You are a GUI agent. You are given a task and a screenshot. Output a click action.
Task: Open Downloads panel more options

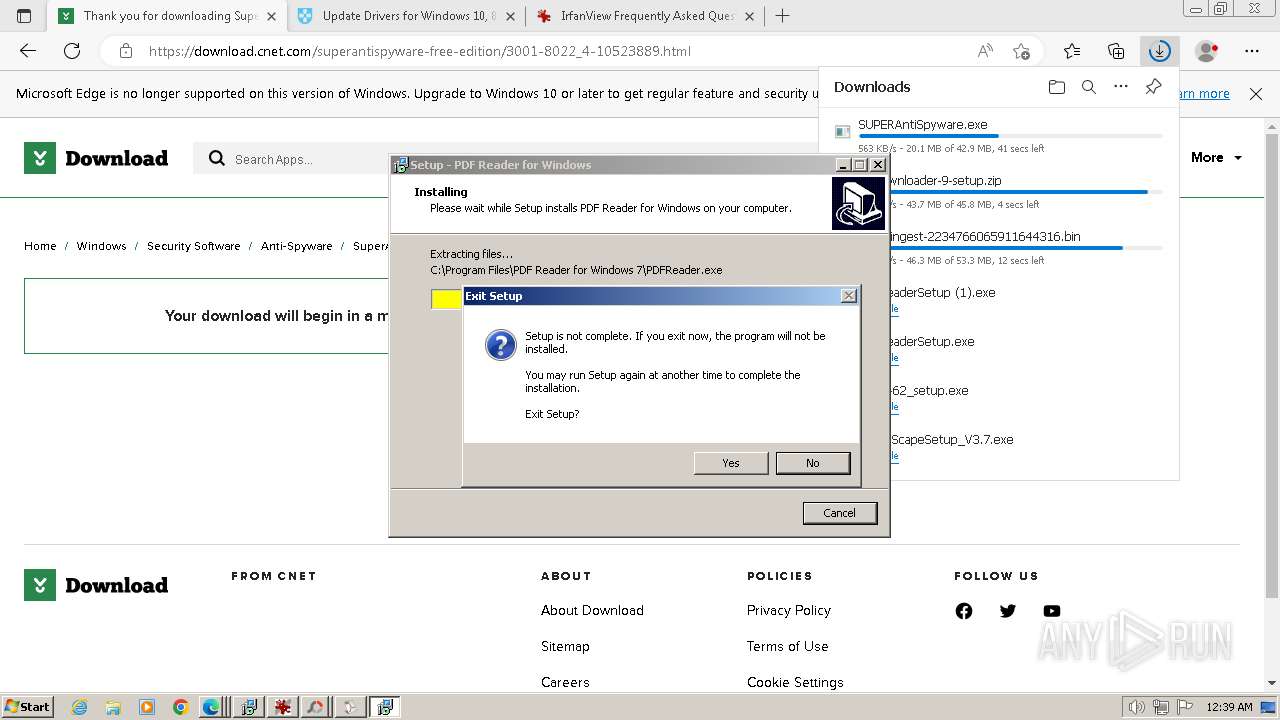pyautogui.click(x=1121, y=87)
